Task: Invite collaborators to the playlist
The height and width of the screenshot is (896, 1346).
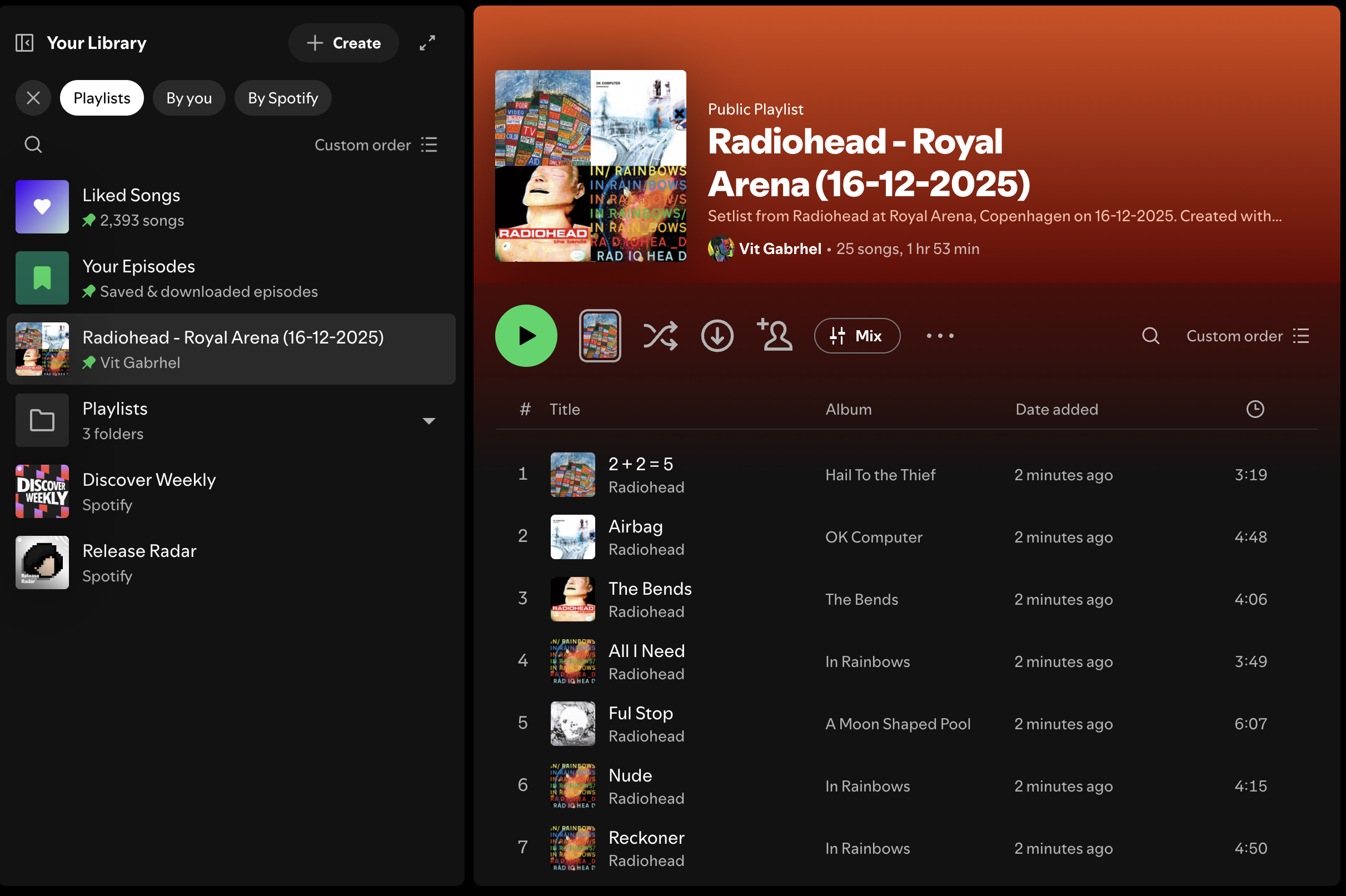Action: coord(775,335)
